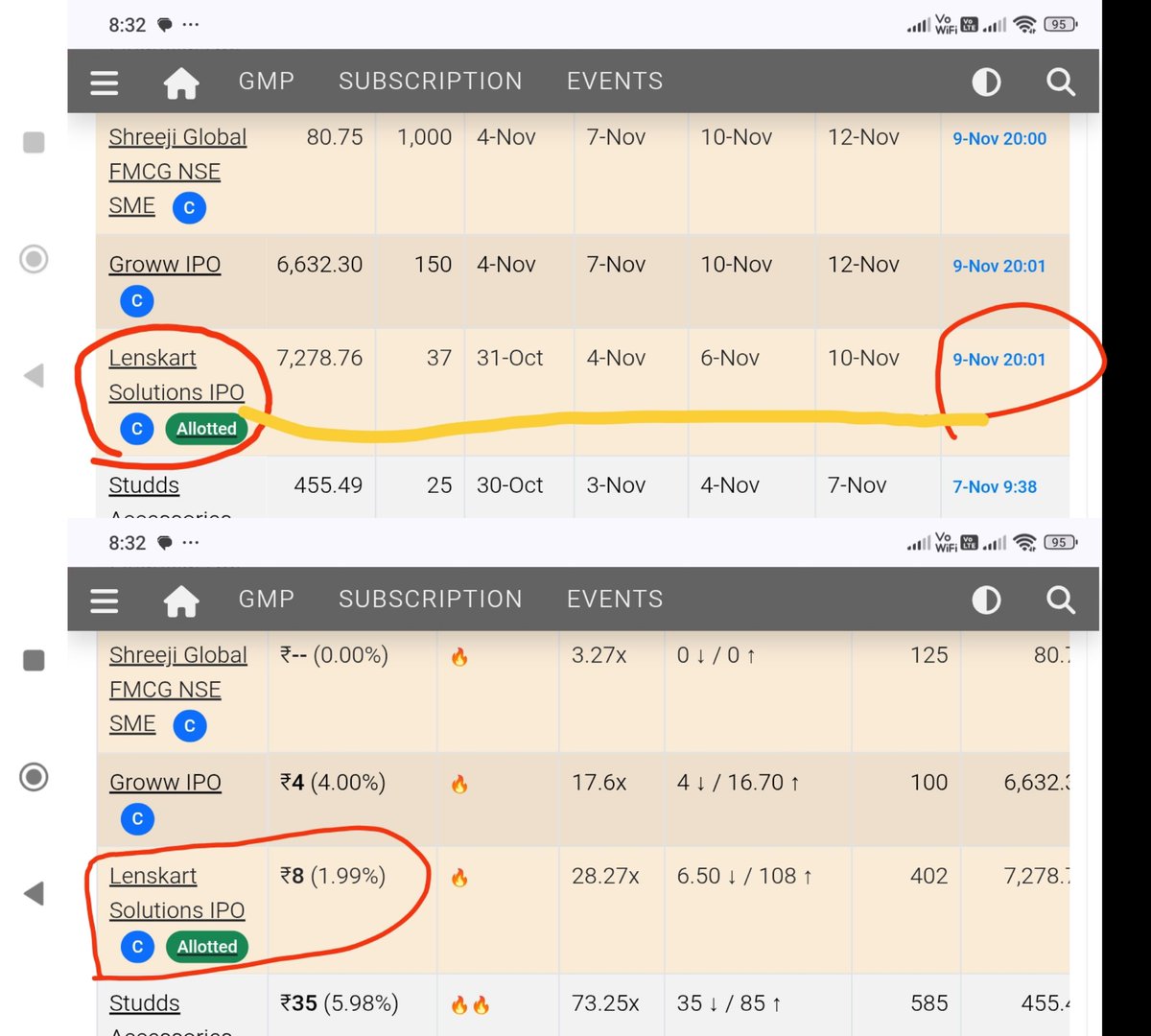Open Shreeji Global FMCG link, bottom screenshot
The image size is (1151, 1036).
pyautogui.click(x=177, y=690)
